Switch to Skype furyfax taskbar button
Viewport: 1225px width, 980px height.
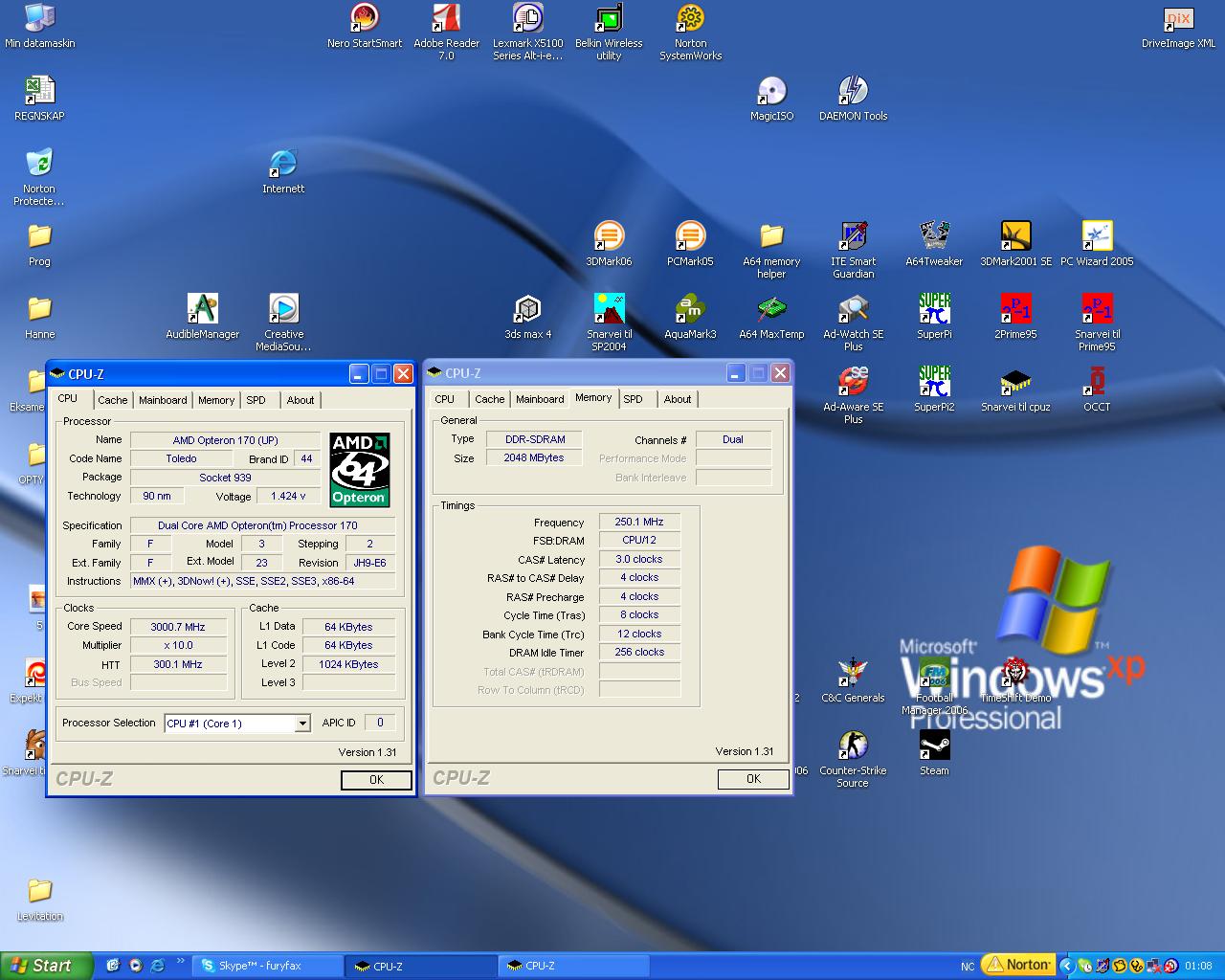tap(268, 966)
